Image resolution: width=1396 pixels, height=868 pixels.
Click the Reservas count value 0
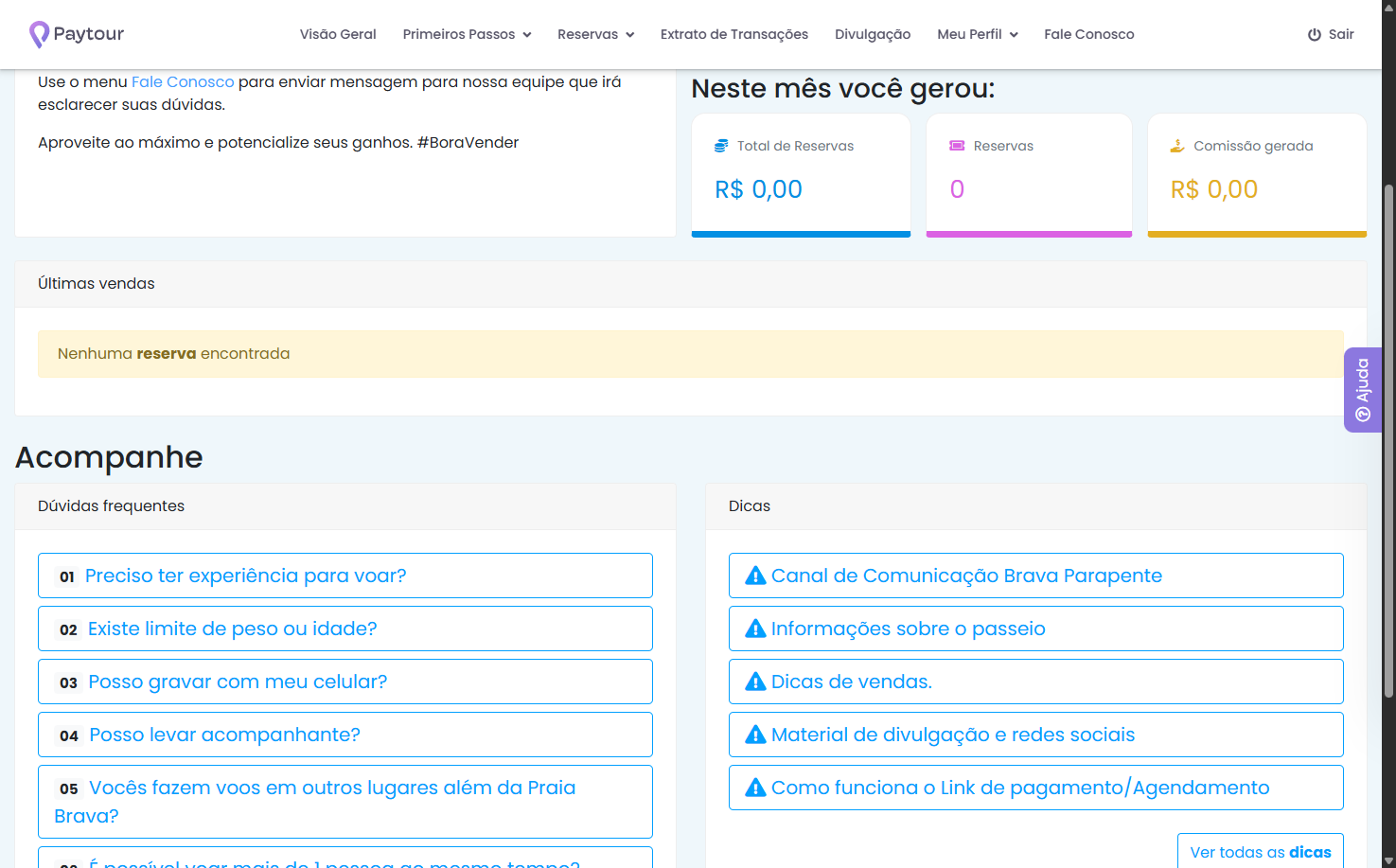tap(957, 189)
